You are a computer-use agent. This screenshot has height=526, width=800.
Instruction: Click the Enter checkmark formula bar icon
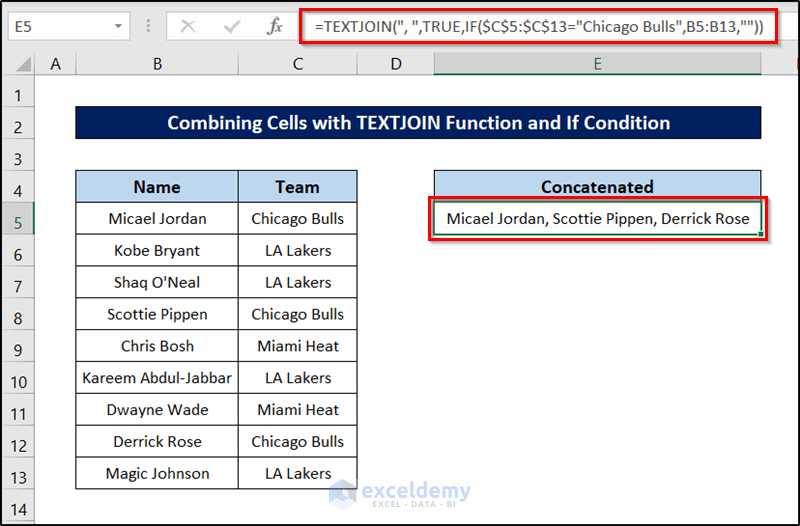pyautogui.click(x=232, y=26)
